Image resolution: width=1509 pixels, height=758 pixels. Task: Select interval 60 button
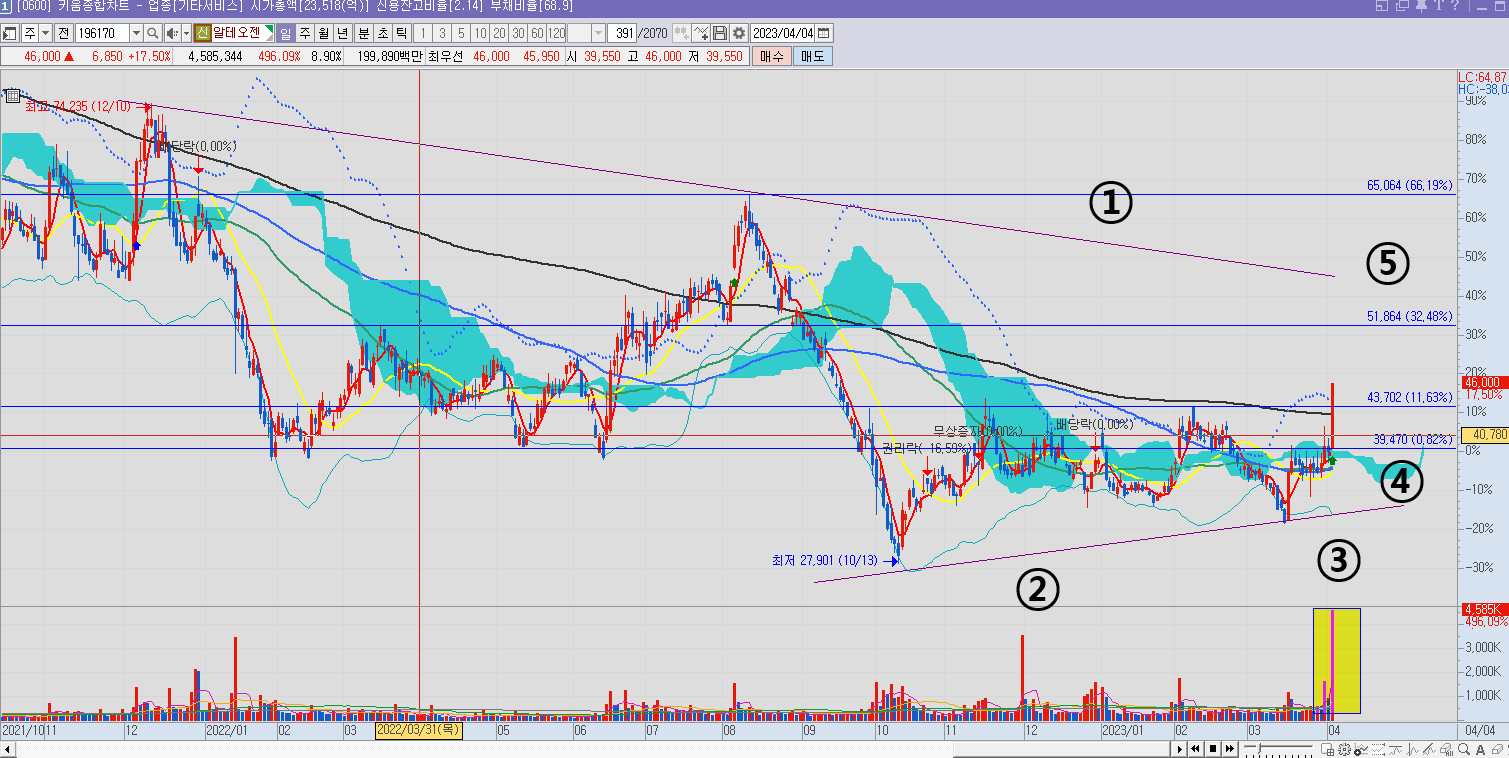click(x=537, y=32)
